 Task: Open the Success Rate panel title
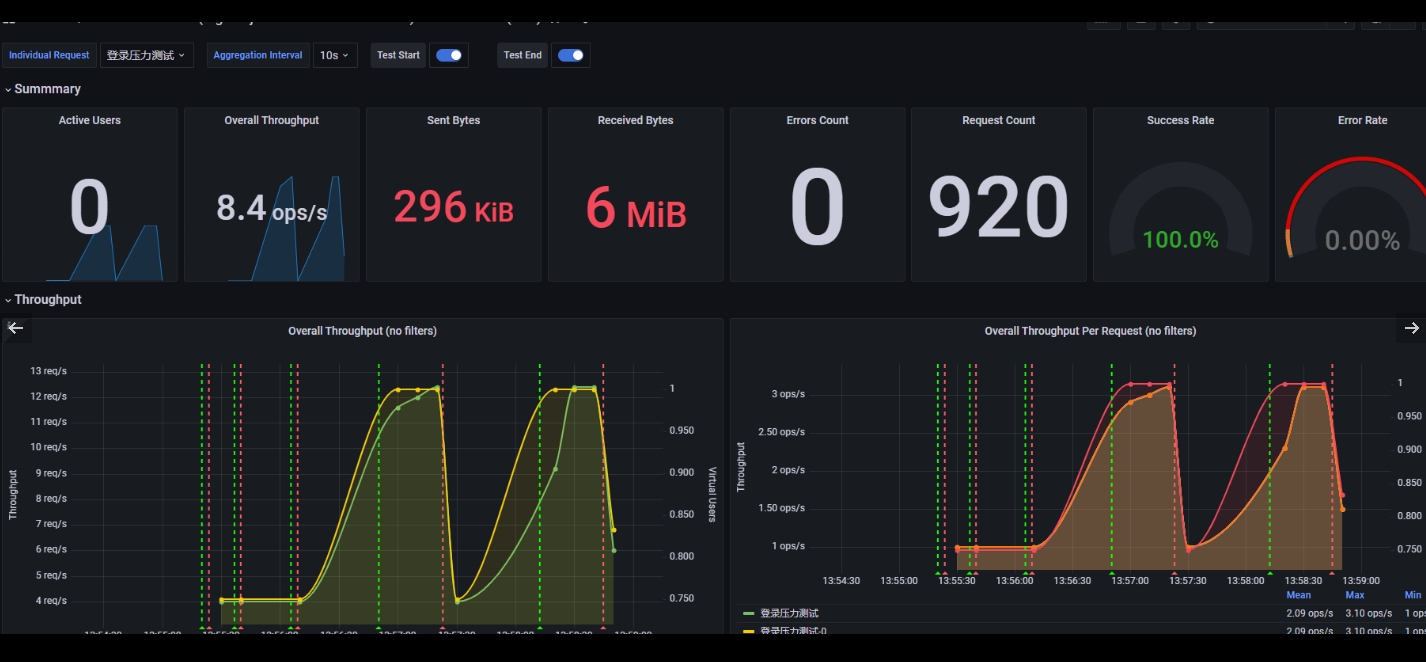1181,120
